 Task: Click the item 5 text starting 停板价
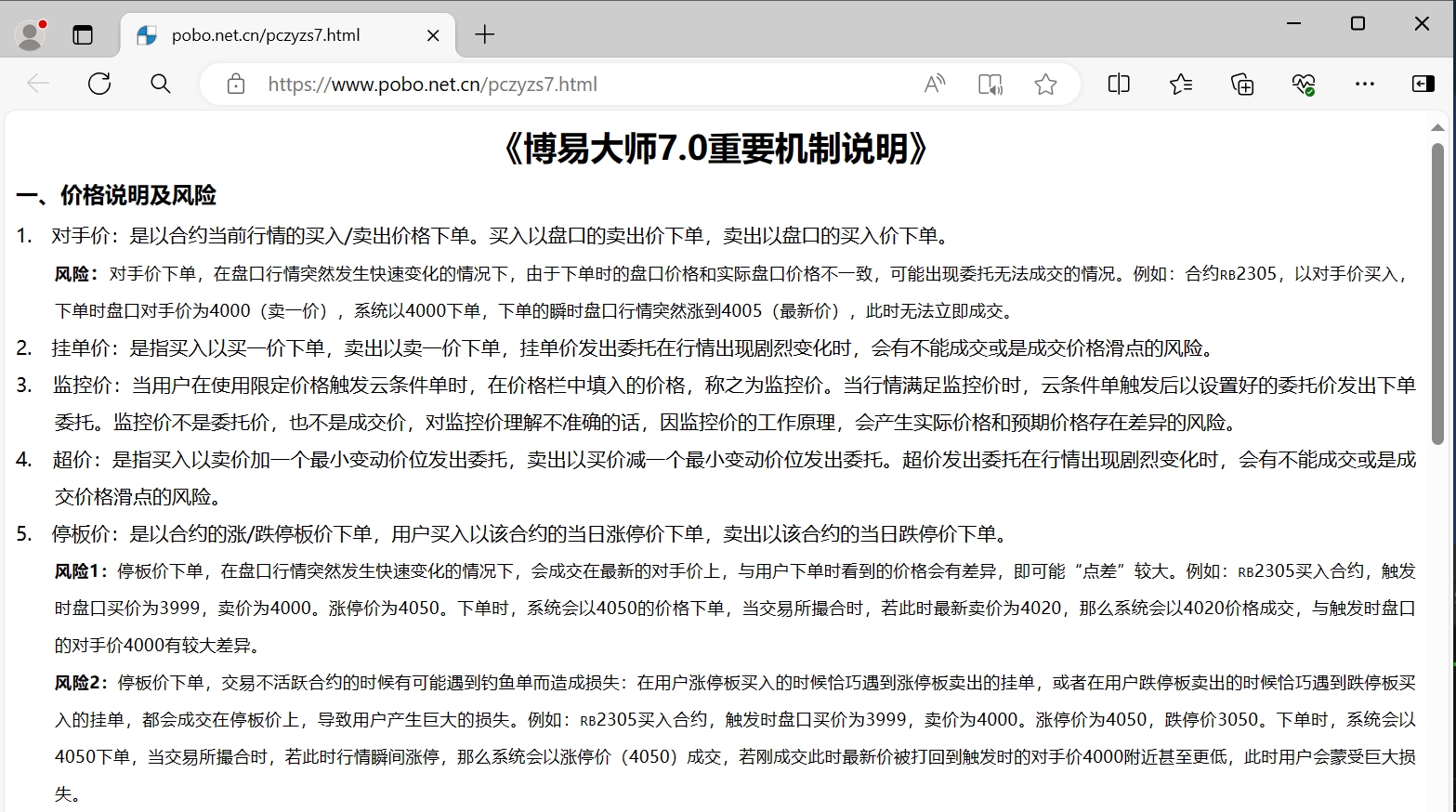pyautogui.click(x=531, y=534)
